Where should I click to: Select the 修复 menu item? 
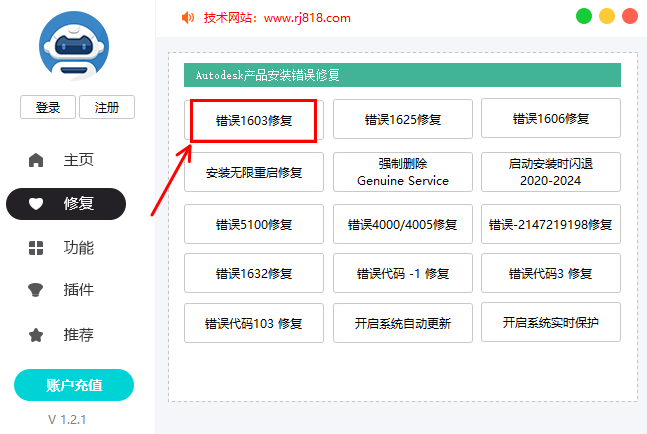(x=66, y=204)
